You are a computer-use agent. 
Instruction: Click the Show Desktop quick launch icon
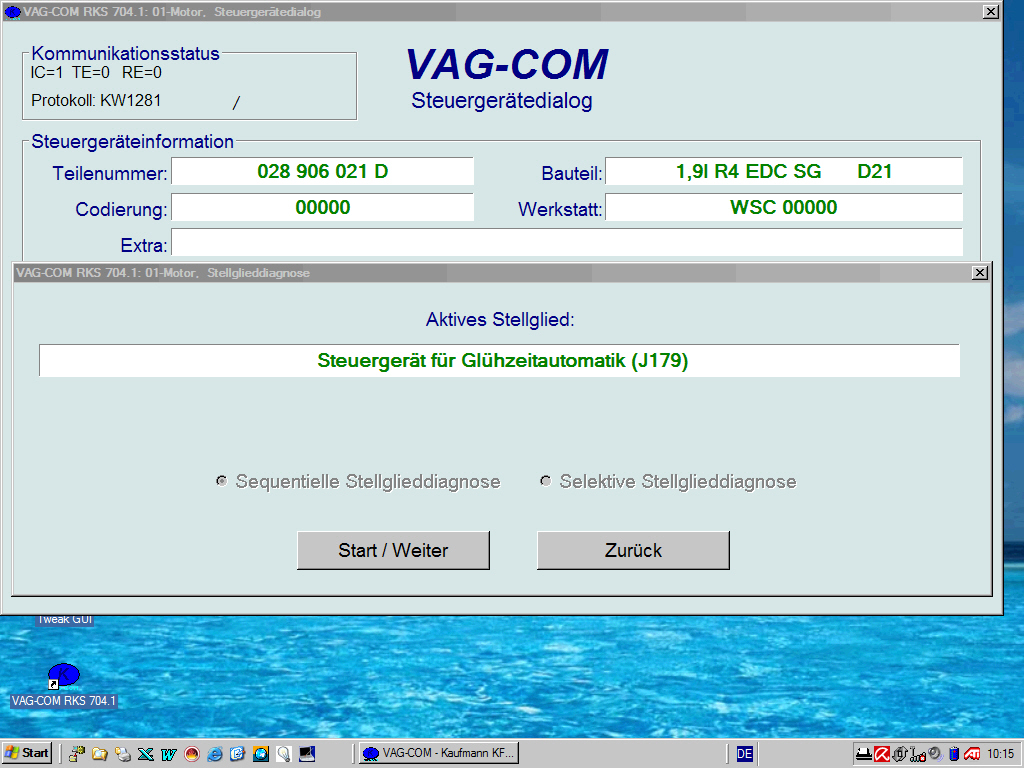coord(307,754)
